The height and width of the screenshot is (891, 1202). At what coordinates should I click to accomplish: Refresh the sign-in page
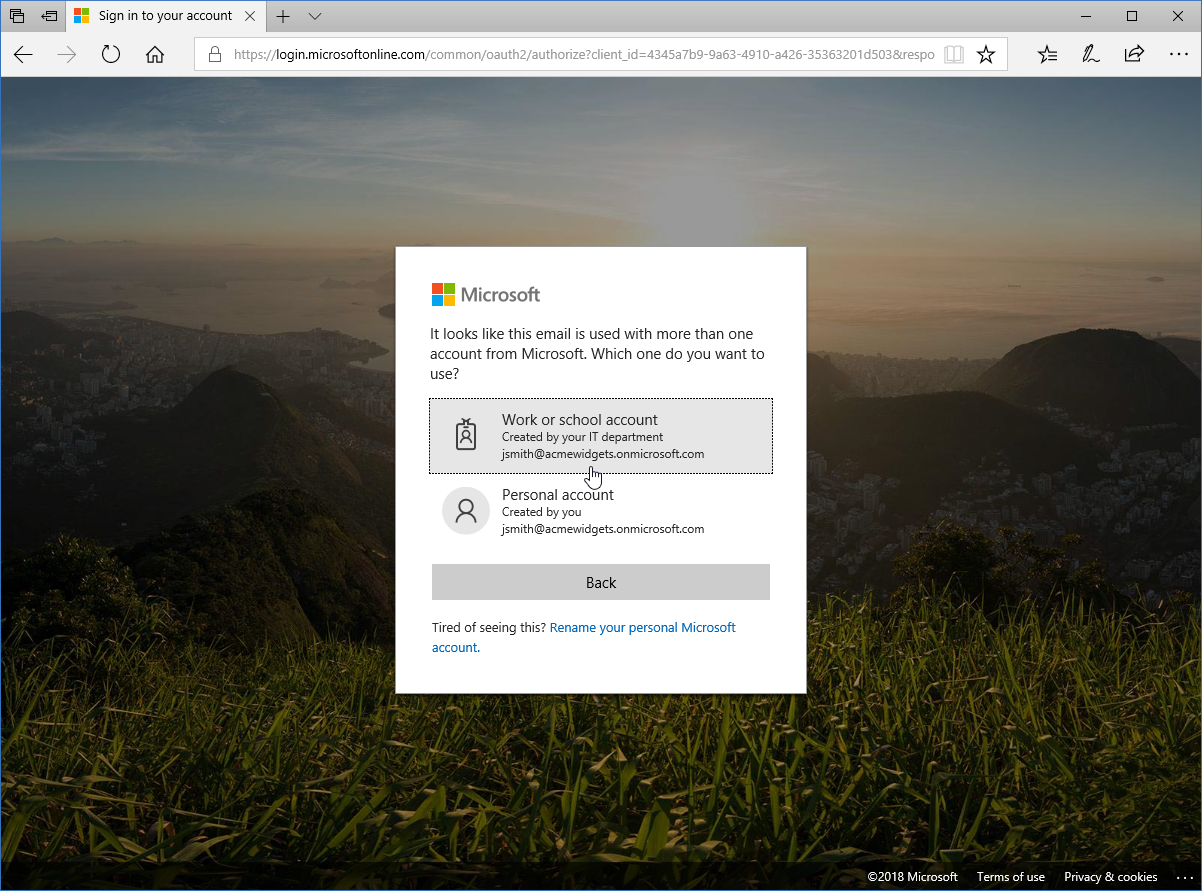tap(111, 54)
